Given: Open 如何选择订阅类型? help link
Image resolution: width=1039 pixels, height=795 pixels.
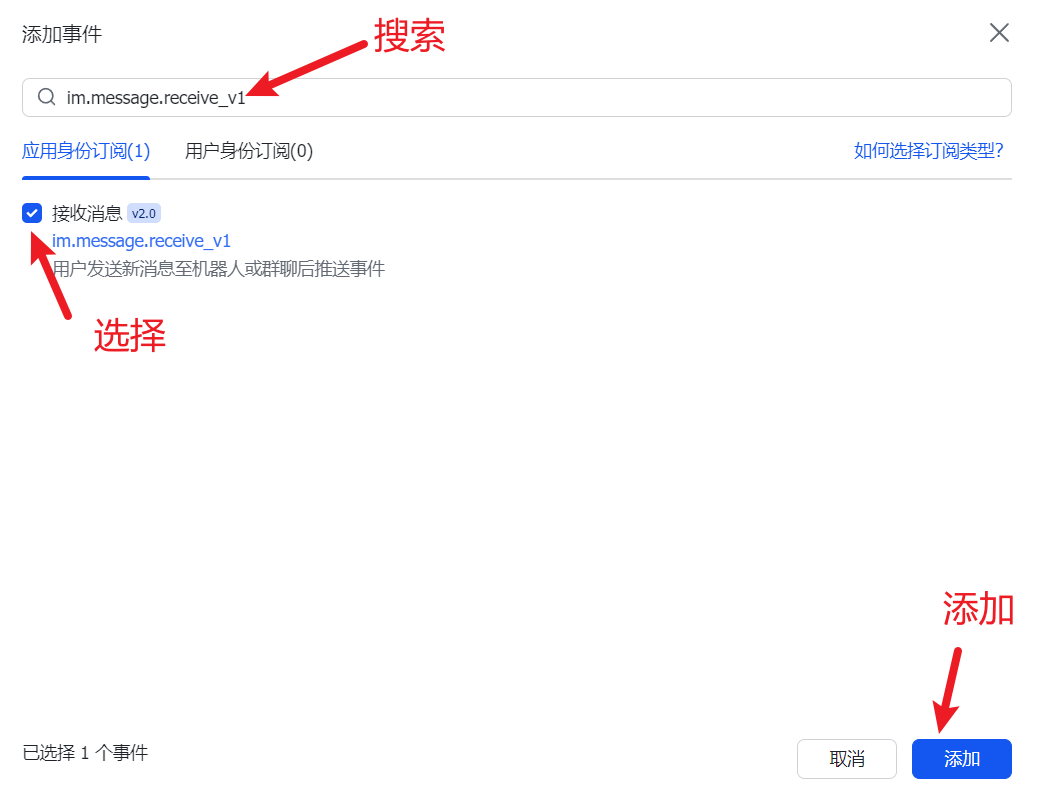Looking at the screenshot, I should tap(928, 151).
